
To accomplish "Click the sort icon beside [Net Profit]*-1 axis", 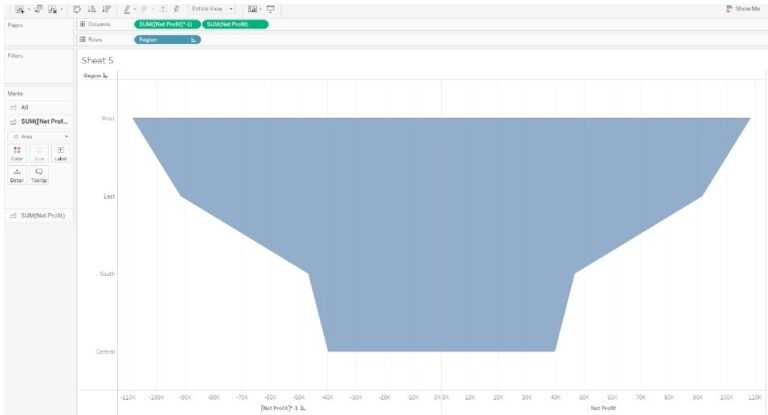I will (303, 408).
